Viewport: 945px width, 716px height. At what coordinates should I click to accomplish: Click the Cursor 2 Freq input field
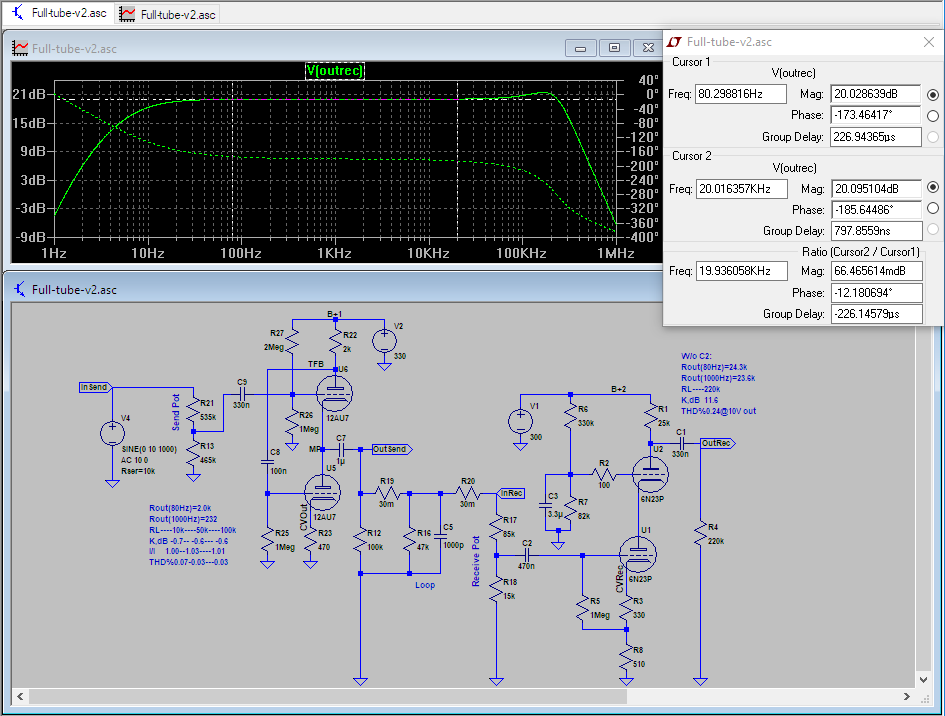(x=741, y=187)
